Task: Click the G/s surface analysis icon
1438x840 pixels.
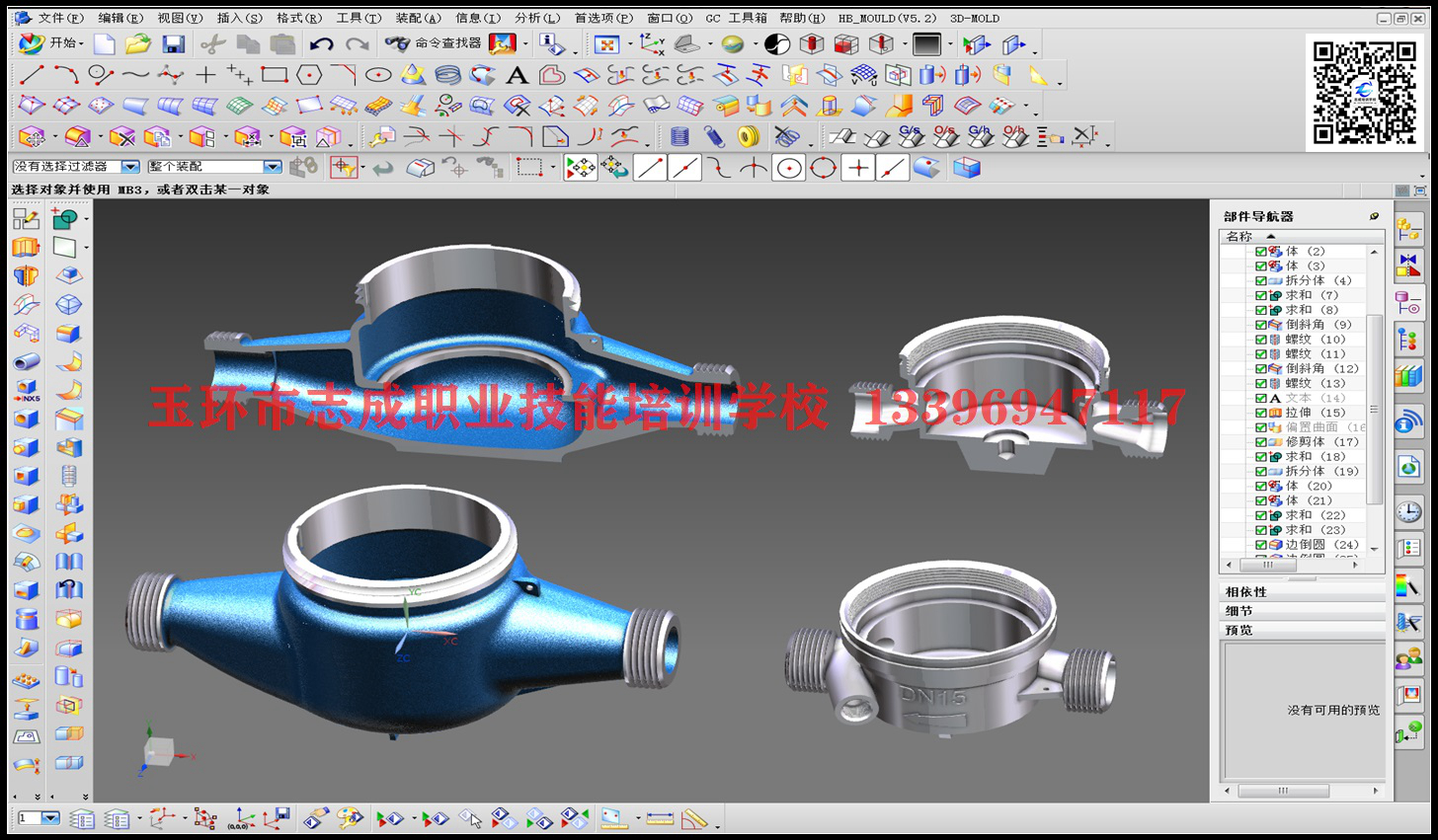Action: click(911, 135)
